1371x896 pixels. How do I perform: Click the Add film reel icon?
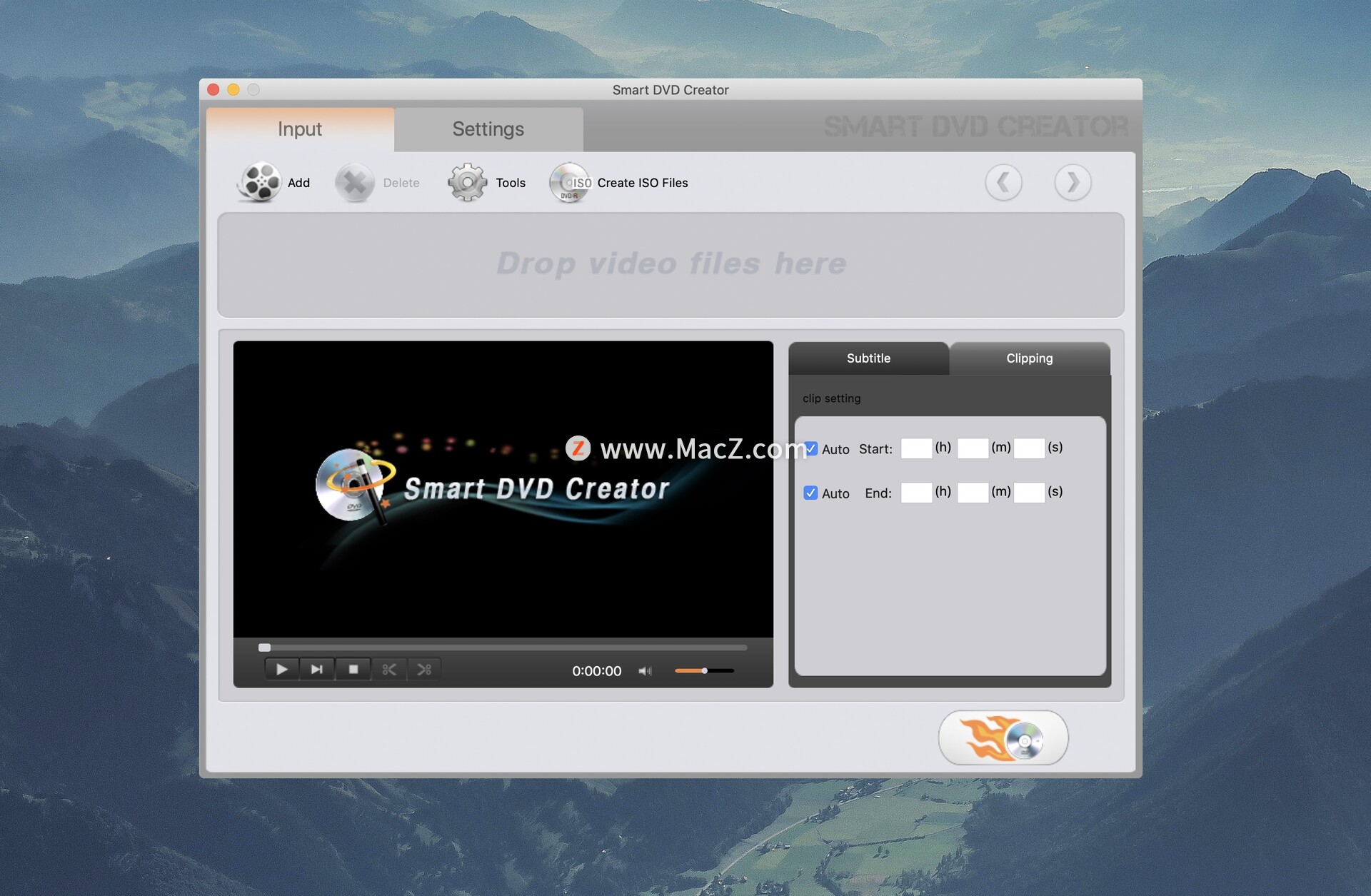tap(259, 183)
